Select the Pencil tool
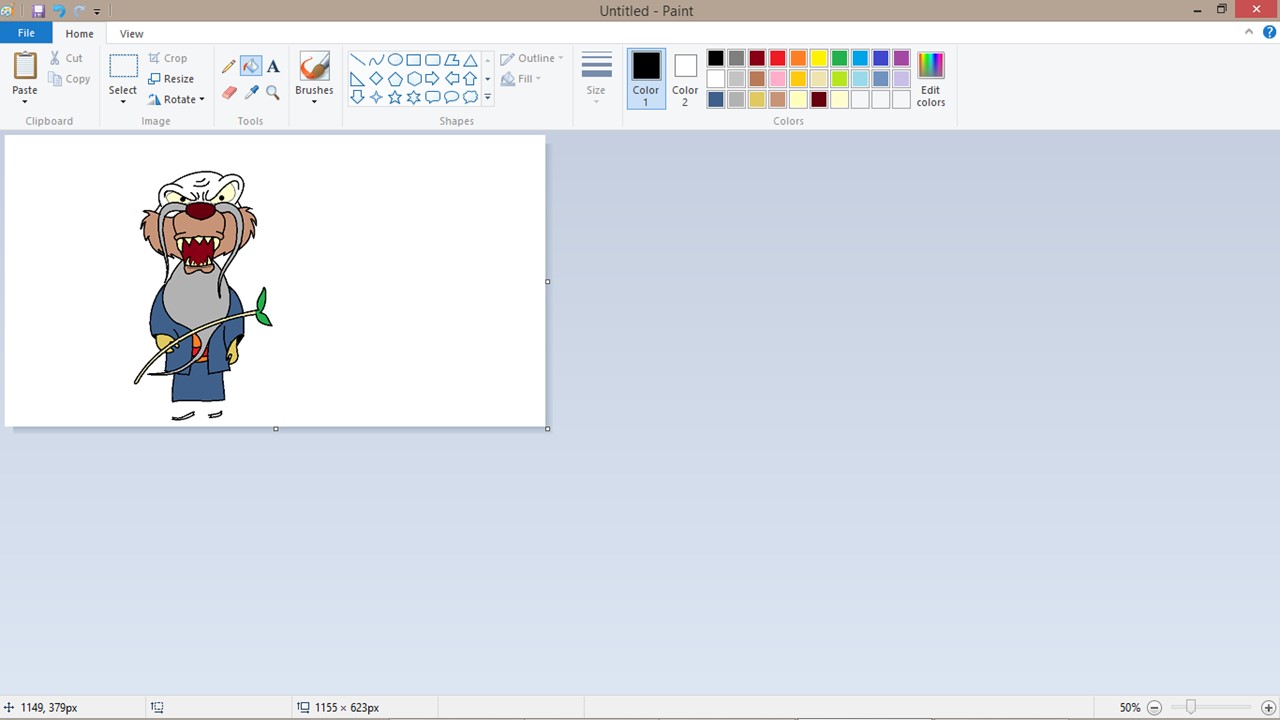 tap(228, 66)
